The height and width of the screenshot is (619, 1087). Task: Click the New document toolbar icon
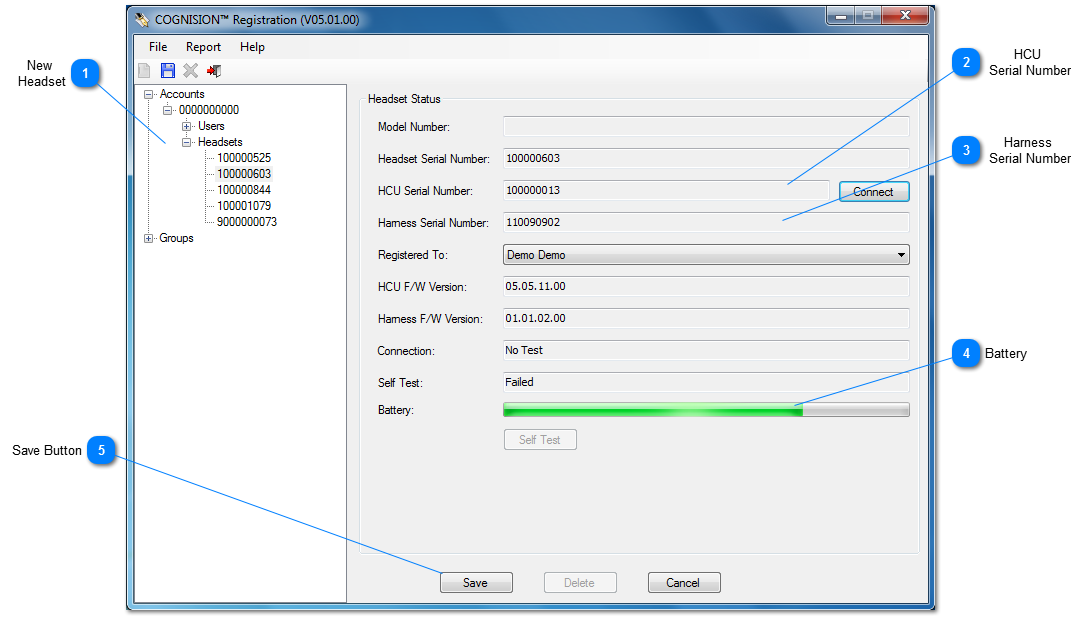(x=145, y=71)
